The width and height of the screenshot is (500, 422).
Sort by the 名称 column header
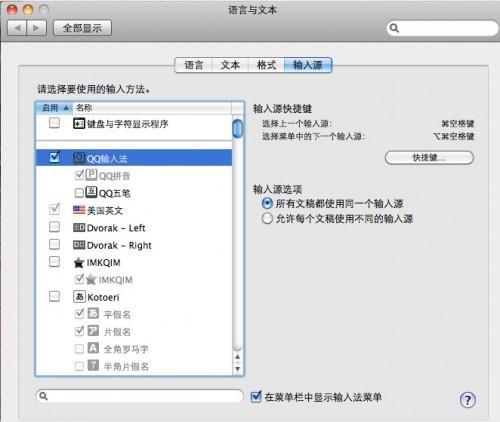pyautogui.click(x=152, y=108)
